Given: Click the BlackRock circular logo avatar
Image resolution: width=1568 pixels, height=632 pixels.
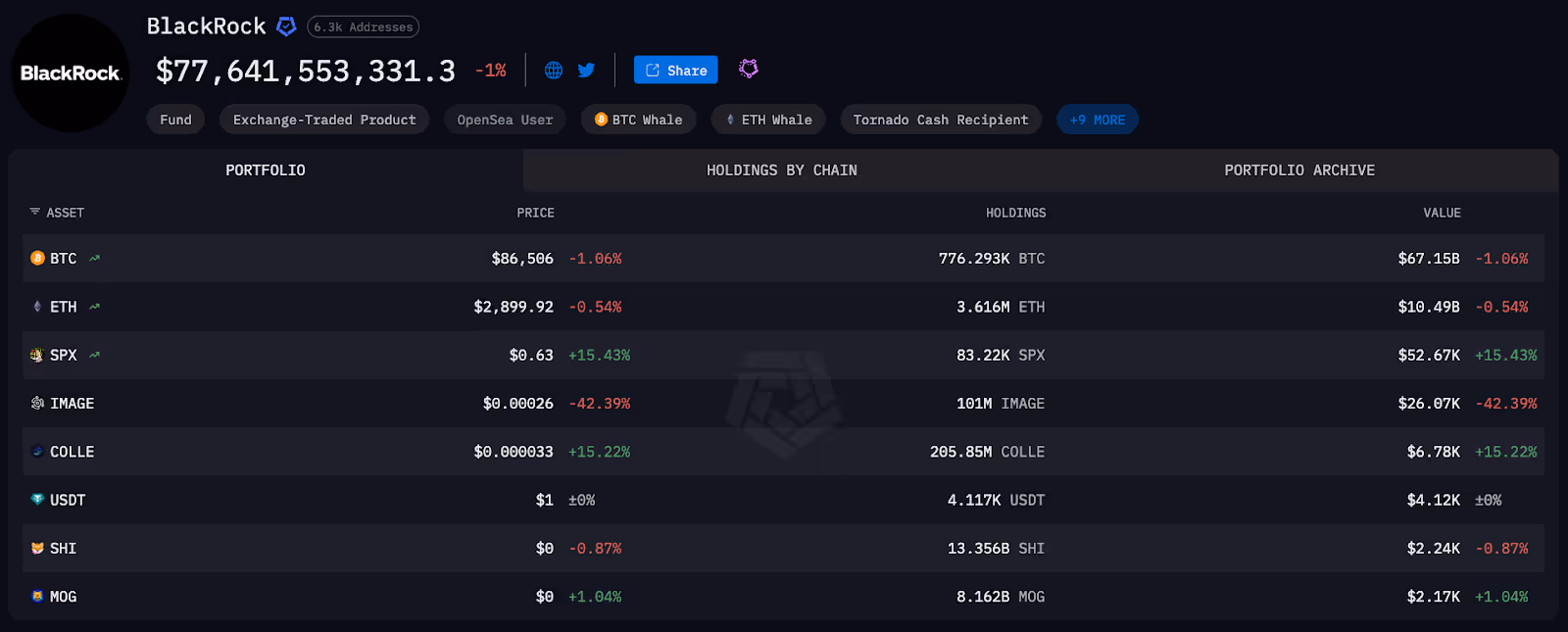Looking at the screenshot, I should pyautogui.click(x=69, y=72).
